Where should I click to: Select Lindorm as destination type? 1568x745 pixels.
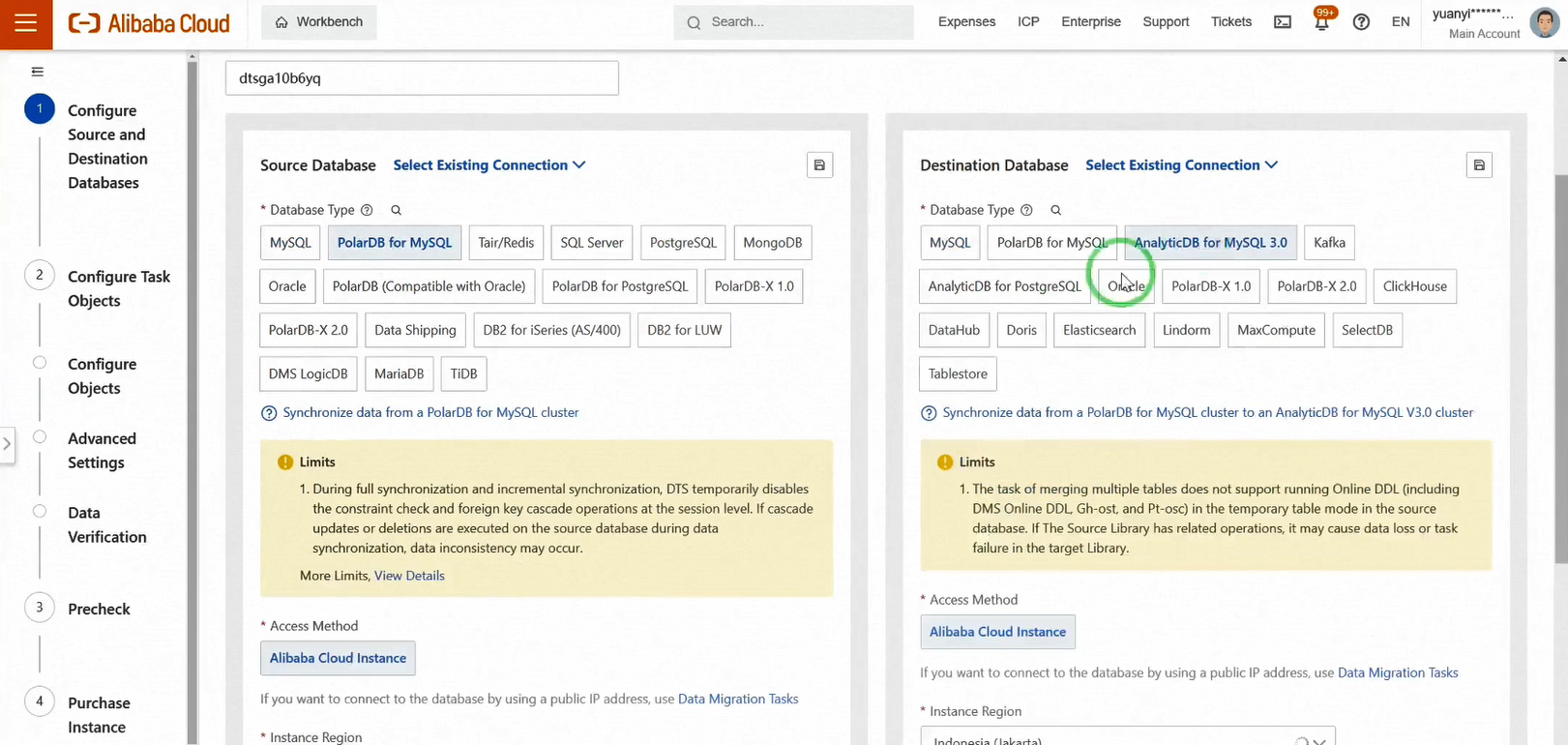tap(1186, 330)
